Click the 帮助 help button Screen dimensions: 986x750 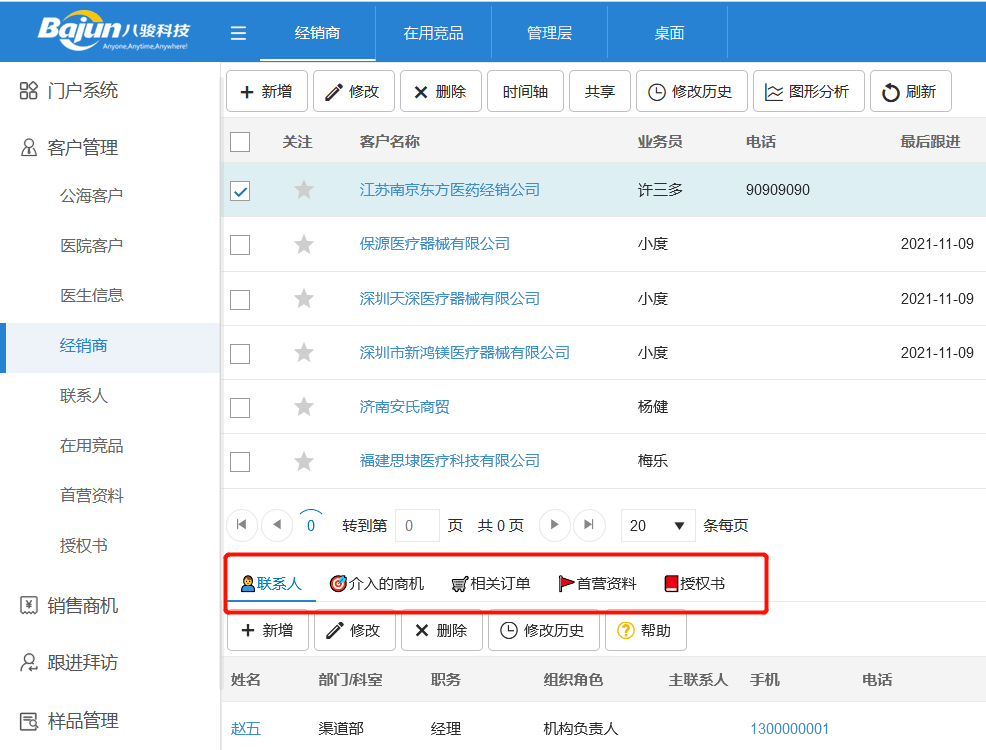click(x=644, y=630)
